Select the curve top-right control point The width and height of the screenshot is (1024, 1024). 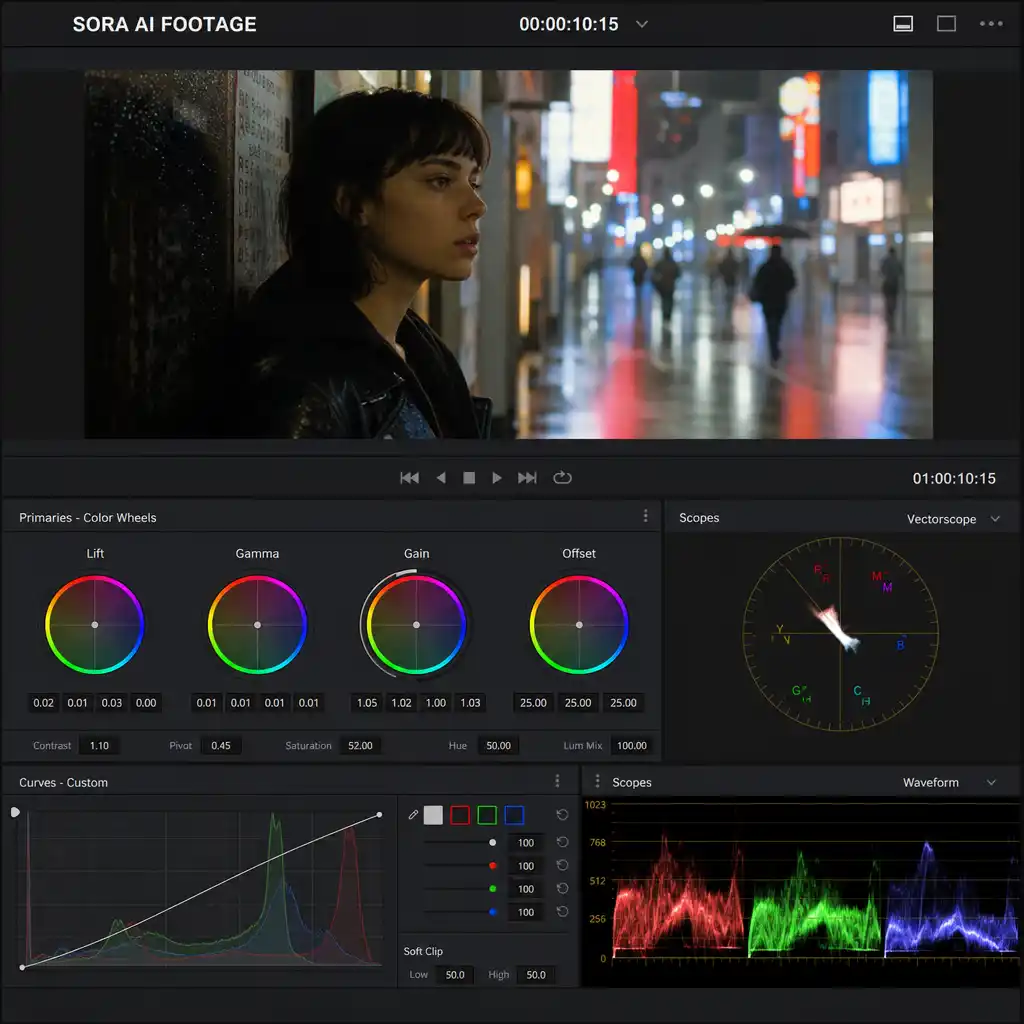[379, 814]
